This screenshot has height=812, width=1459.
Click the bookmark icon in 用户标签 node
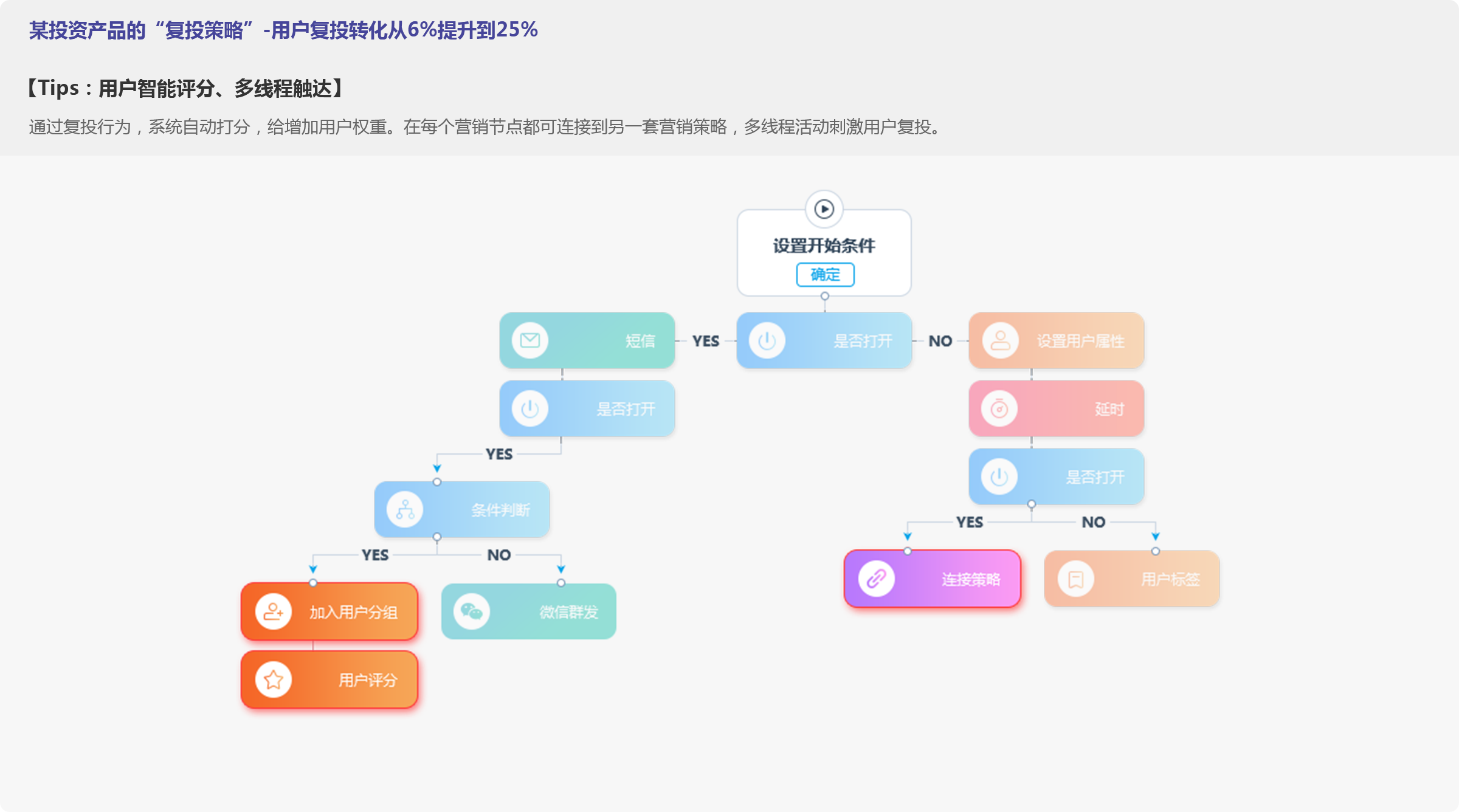click(1075, 579)
